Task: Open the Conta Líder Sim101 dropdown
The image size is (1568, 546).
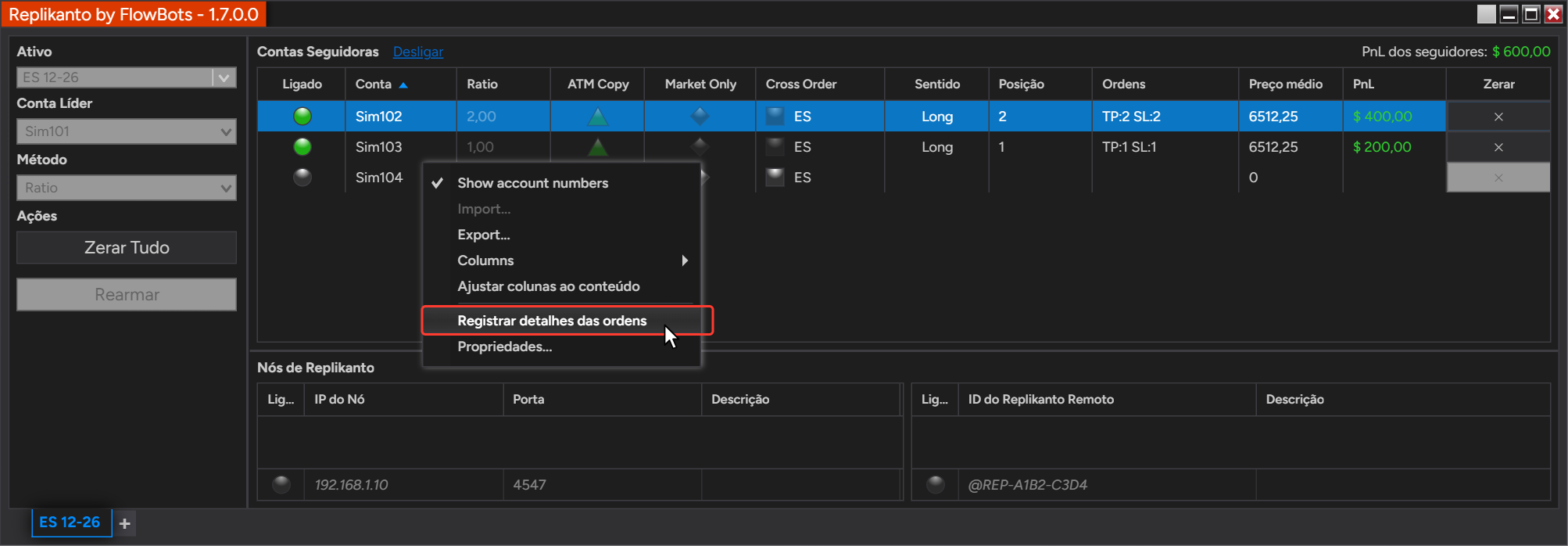Action: pyautogui.click(x=127, y=131)
